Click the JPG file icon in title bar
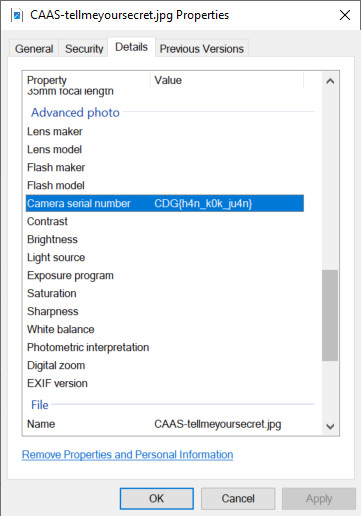The width and height of the screenshot is (361, 516). [x=17, y=15]
